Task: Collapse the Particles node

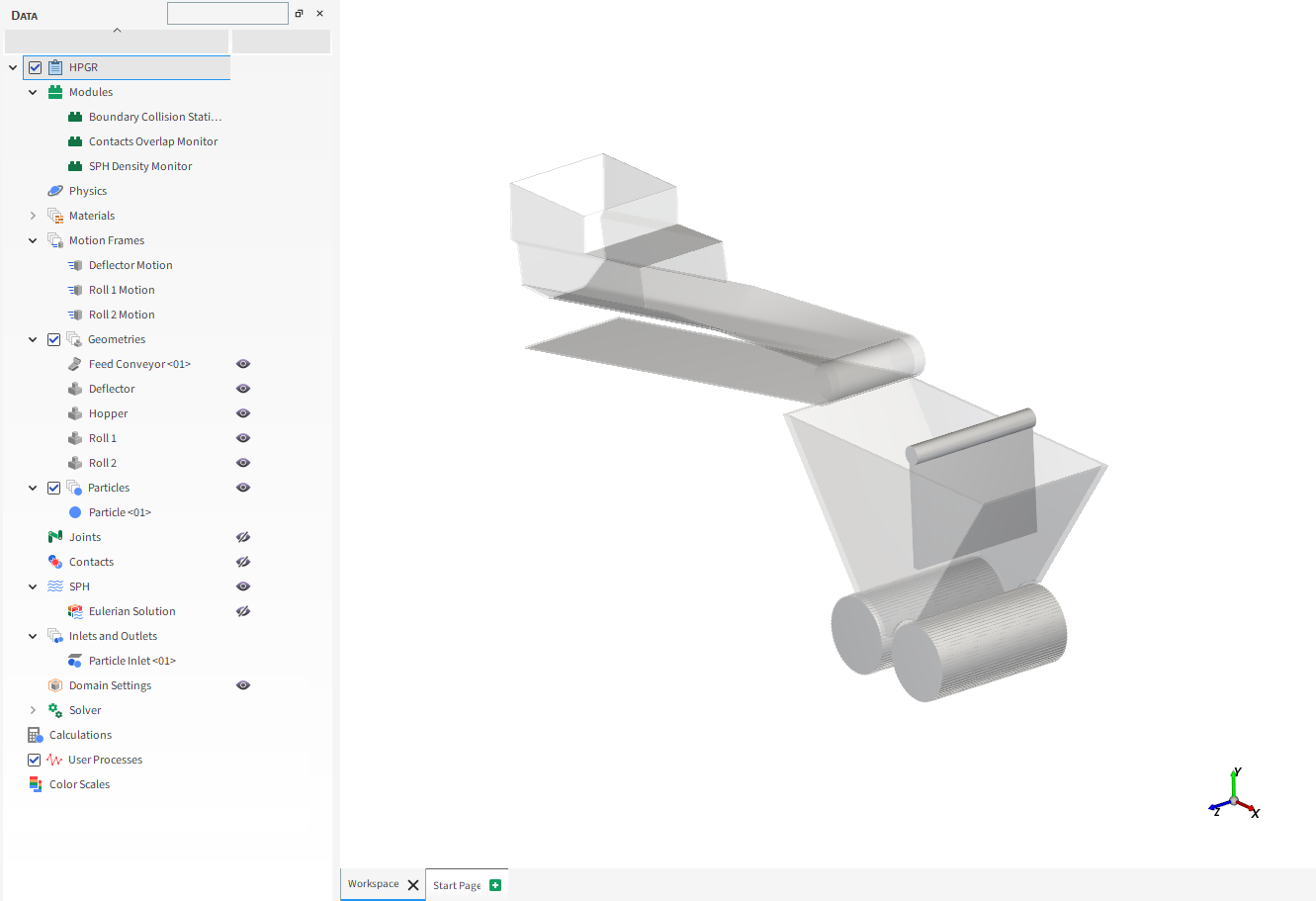Action: (x=33, y=488)
